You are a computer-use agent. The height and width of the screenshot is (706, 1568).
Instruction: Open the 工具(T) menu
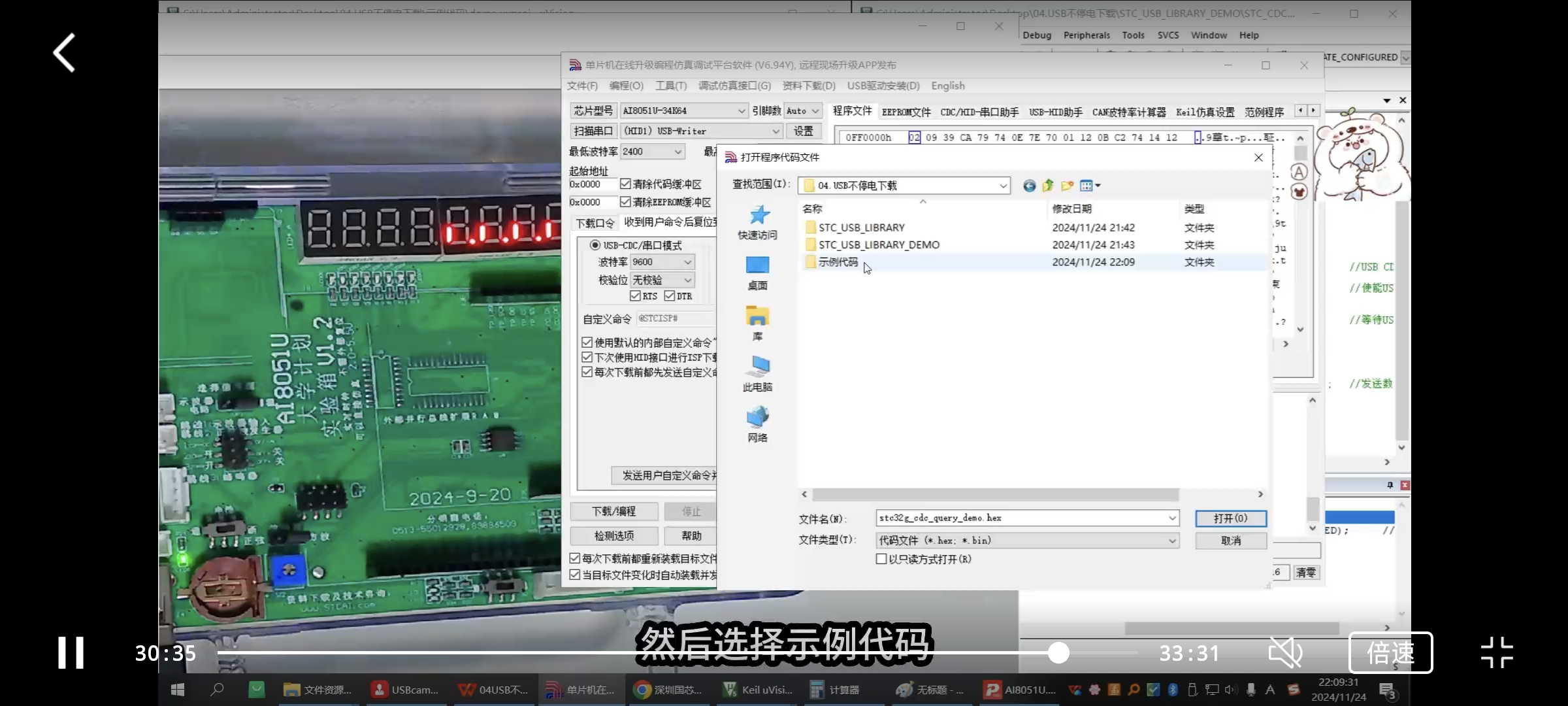(x=671, y=86)
